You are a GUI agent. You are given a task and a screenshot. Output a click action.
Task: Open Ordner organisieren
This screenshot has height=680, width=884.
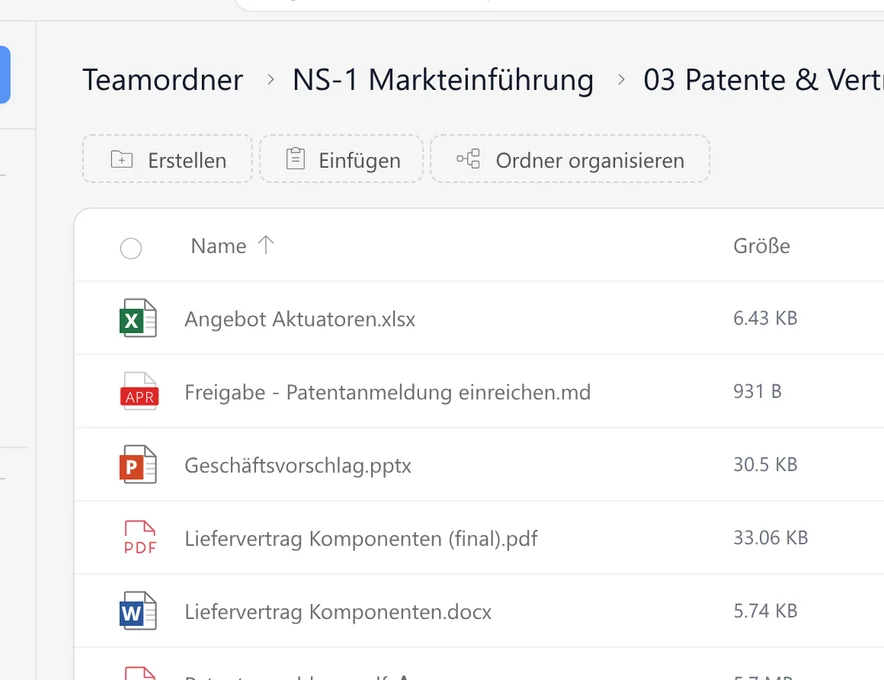(x=570, y=159)
